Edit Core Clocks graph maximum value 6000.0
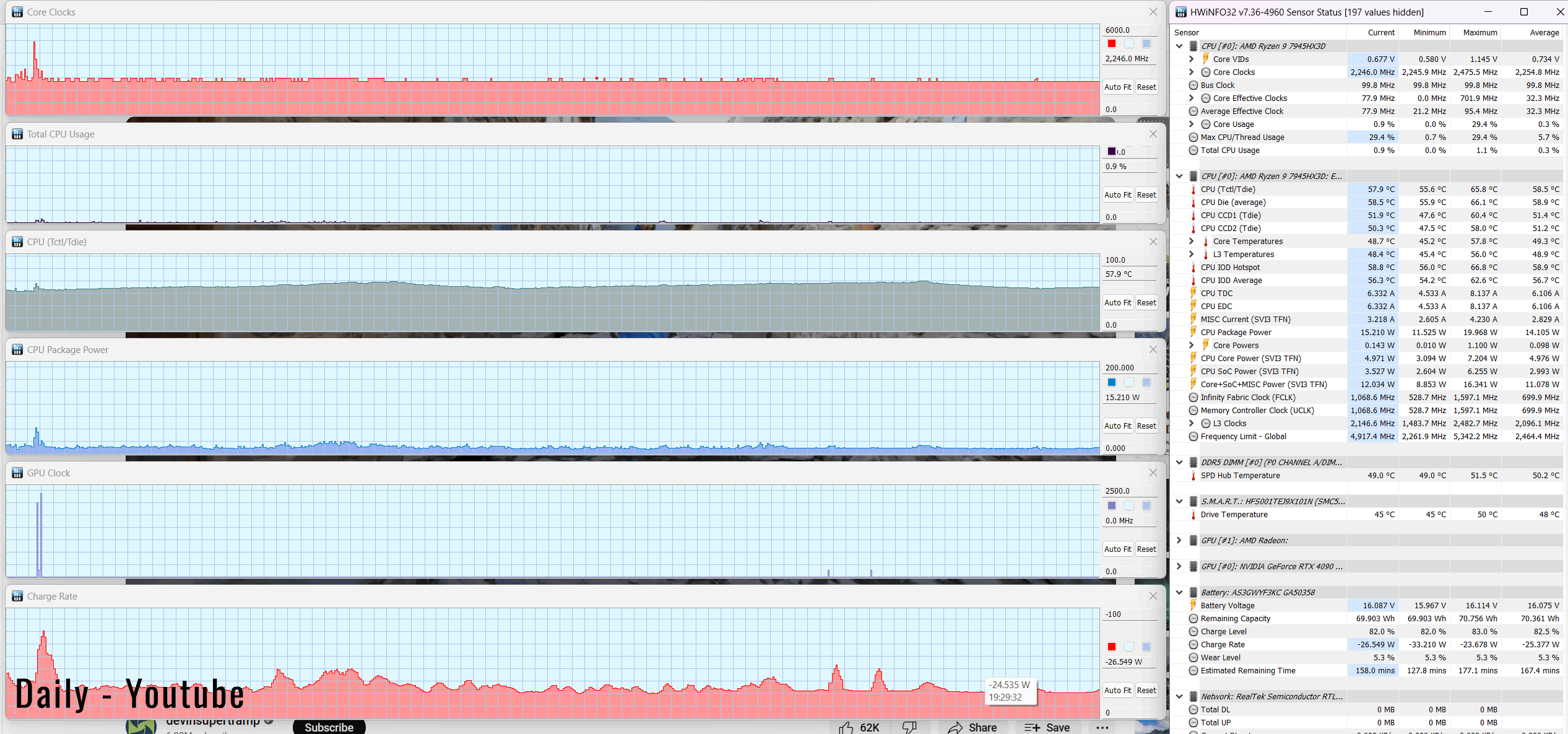 (x=1130, y=30)
